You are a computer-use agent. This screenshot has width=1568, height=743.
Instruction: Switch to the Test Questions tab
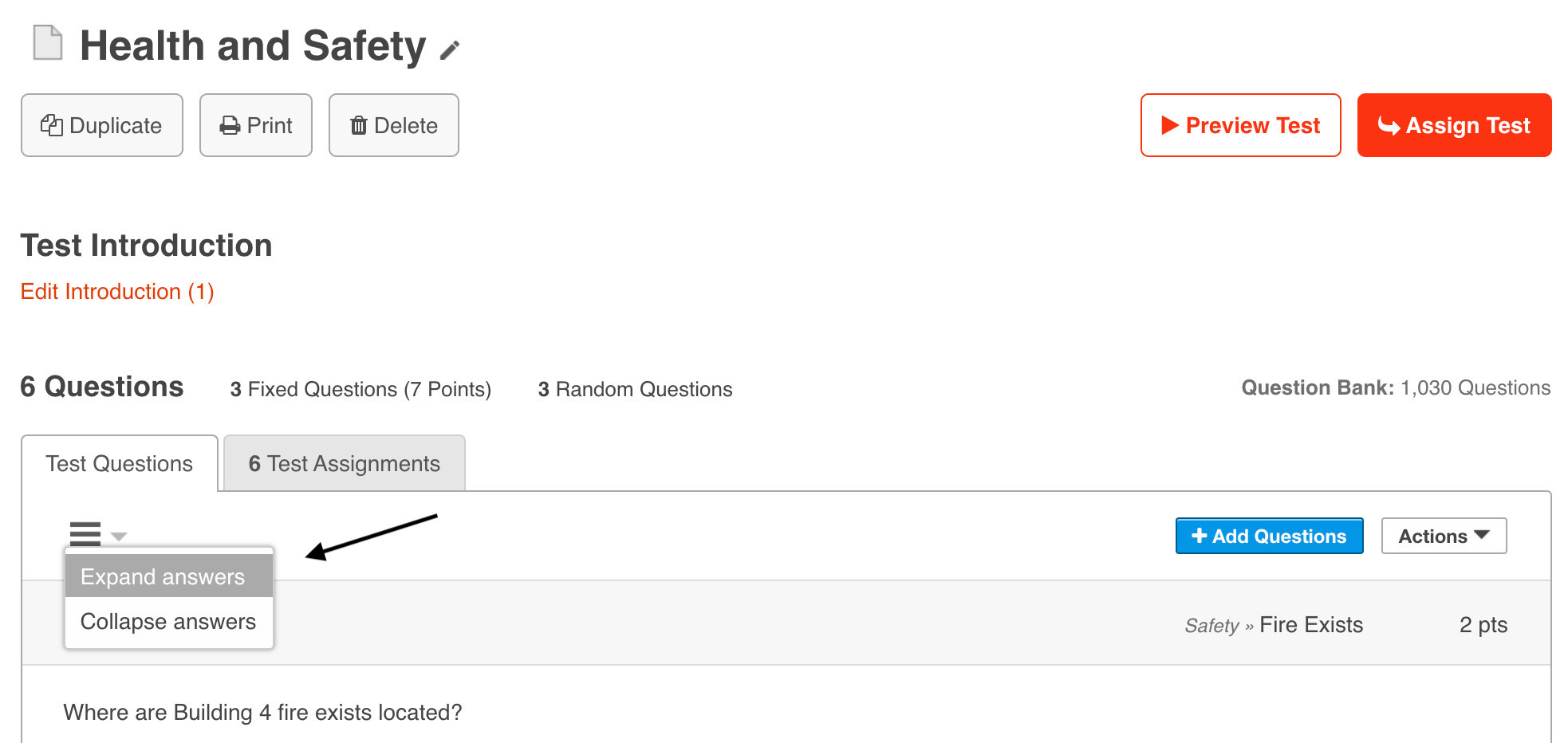(x=120, y=464)
